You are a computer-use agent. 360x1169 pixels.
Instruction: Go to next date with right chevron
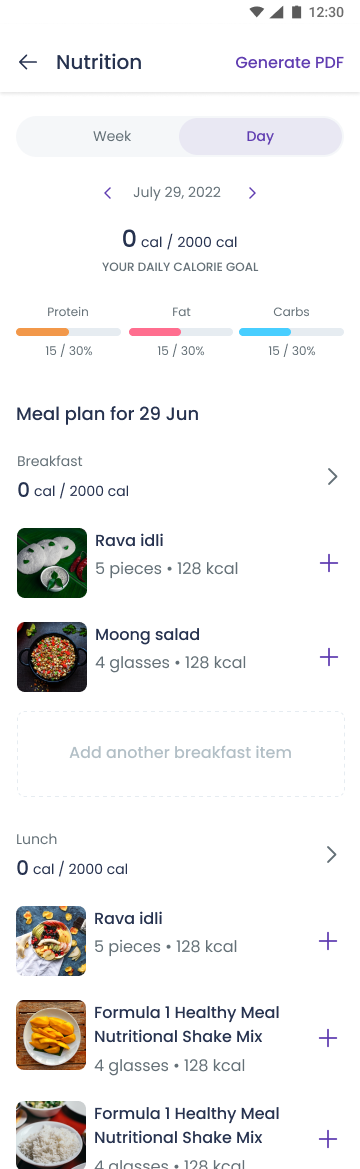point(252,193)
